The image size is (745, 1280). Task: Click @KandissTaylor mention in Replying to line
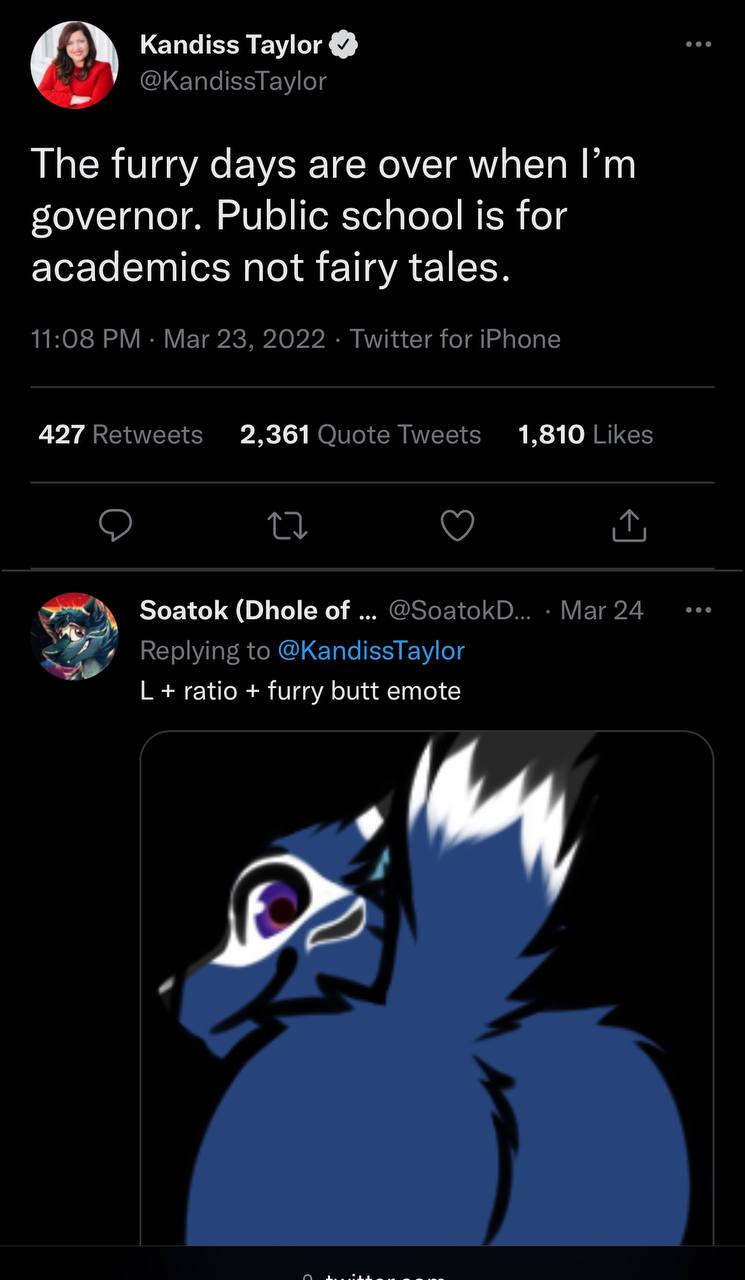pyautogui.click(x=370, y=651)
